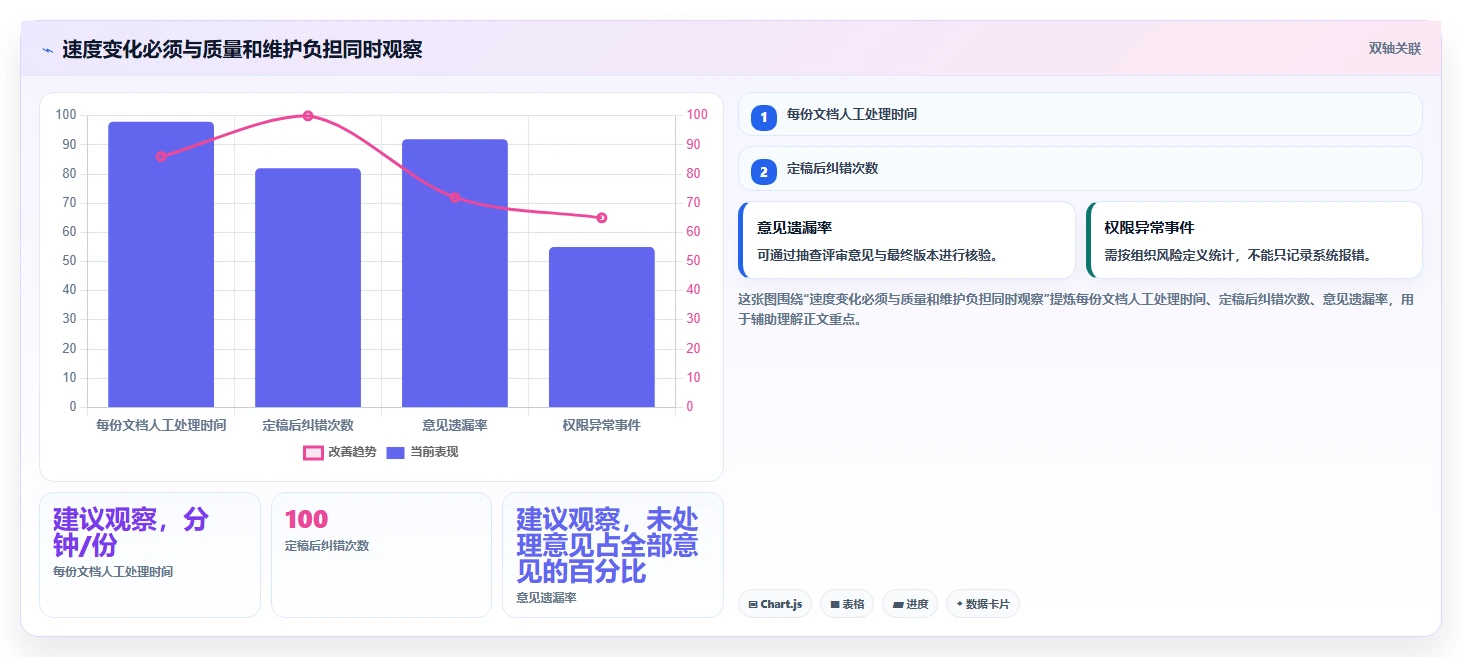Image resolution: width=1462 pixels, height=657 pixels.
Task: Click the 数据卡片 tag
Action: [983, 604]
